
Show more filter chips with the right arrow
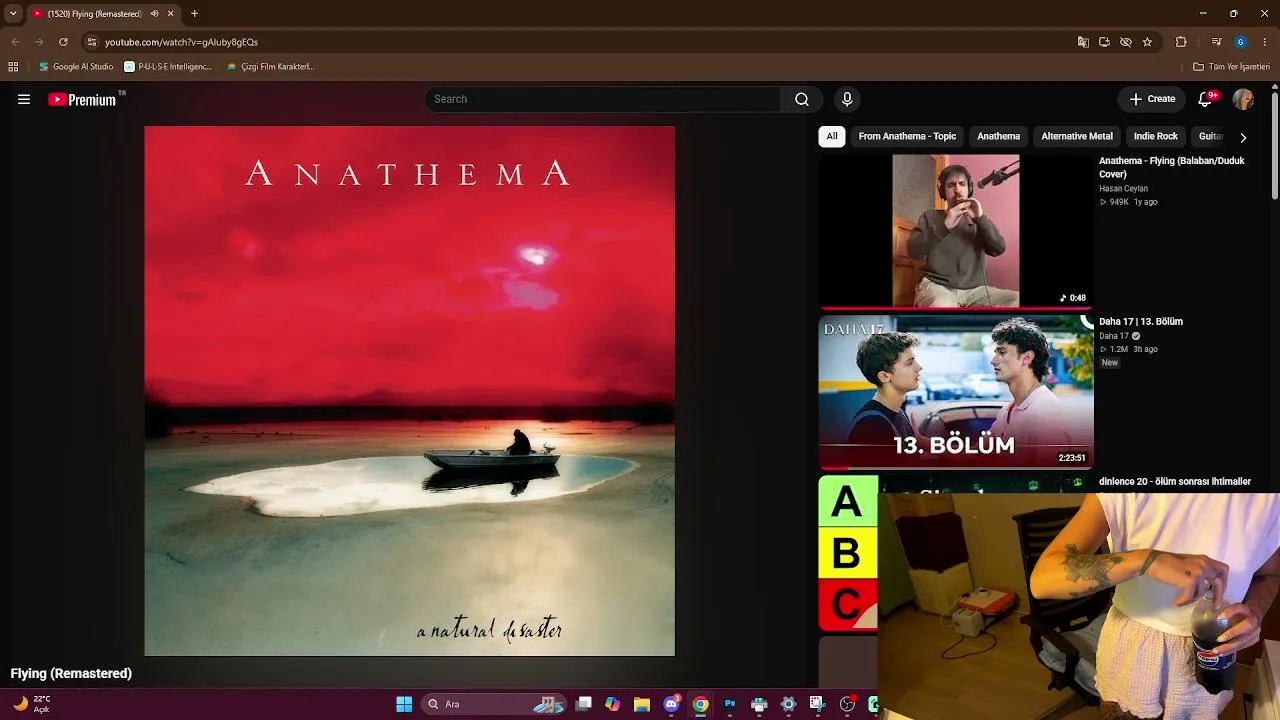(x=1243, y=137)
